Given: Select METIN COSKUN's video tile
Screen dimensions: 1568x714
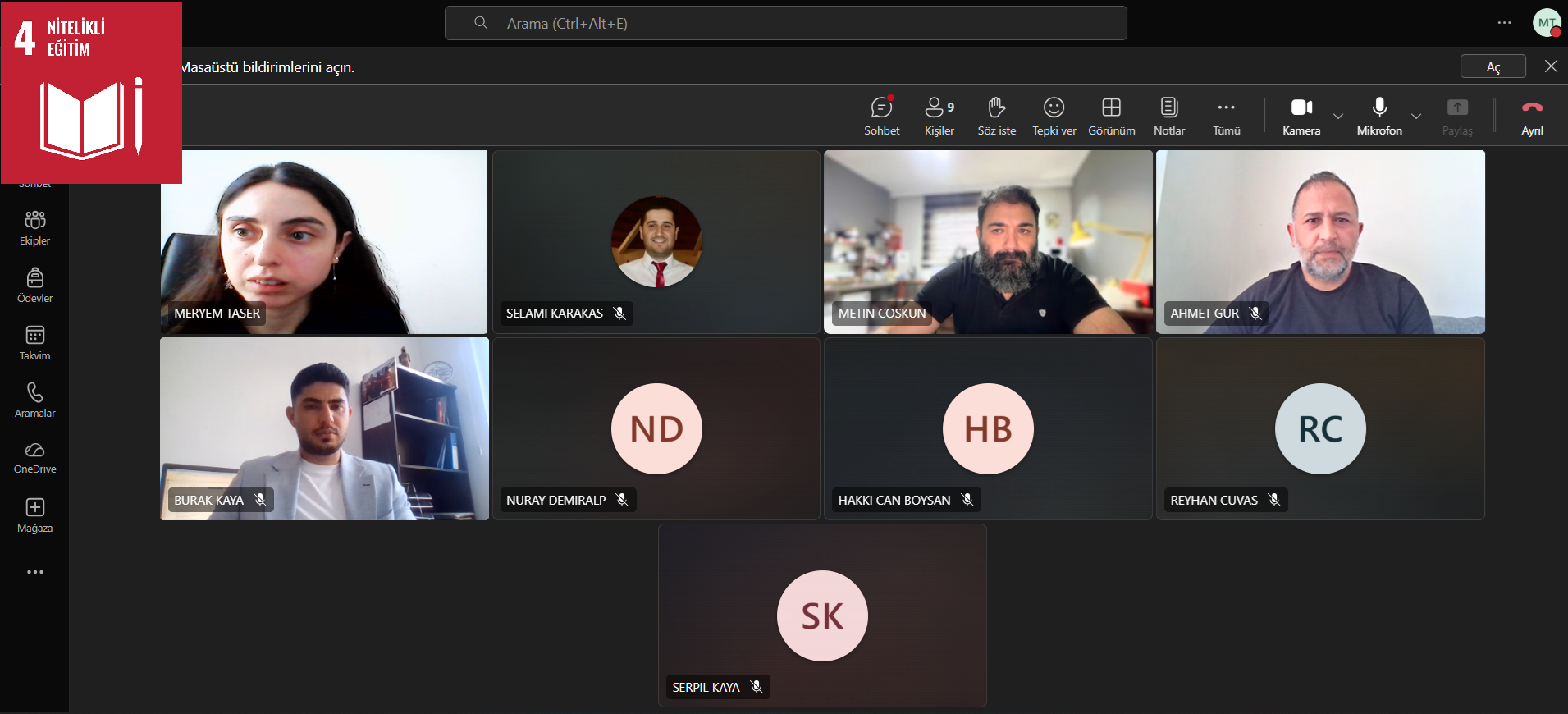Looking at the screenshot, I should point(988,242).
